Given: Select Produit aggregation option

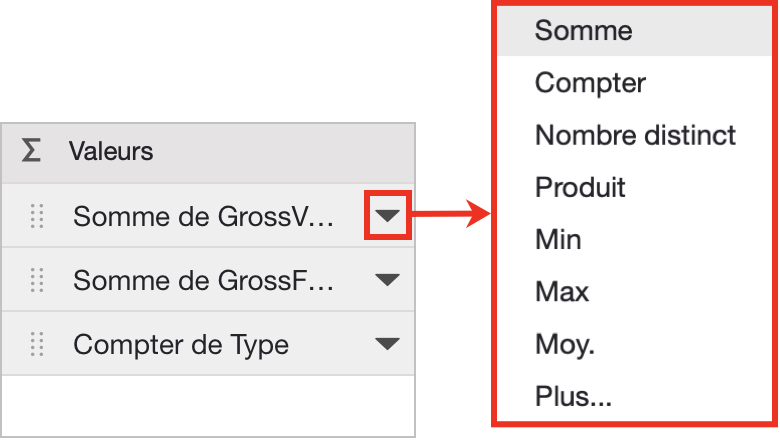Looking at the screenshot, I should [x=580, y=187].
